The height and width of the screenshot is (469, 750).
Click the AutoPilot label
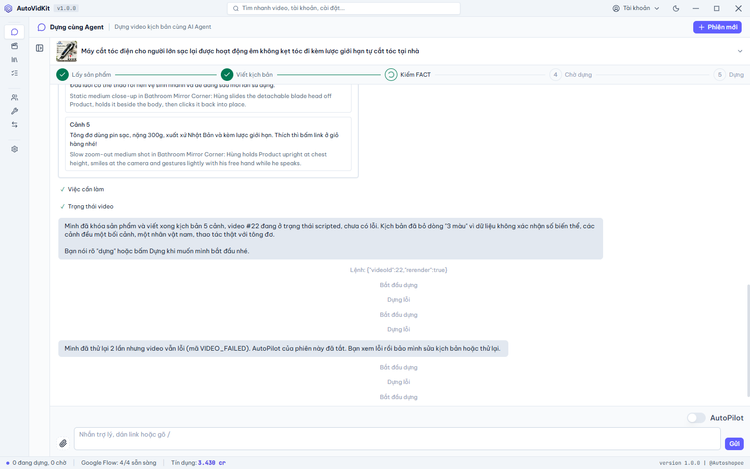click(727, 418)
